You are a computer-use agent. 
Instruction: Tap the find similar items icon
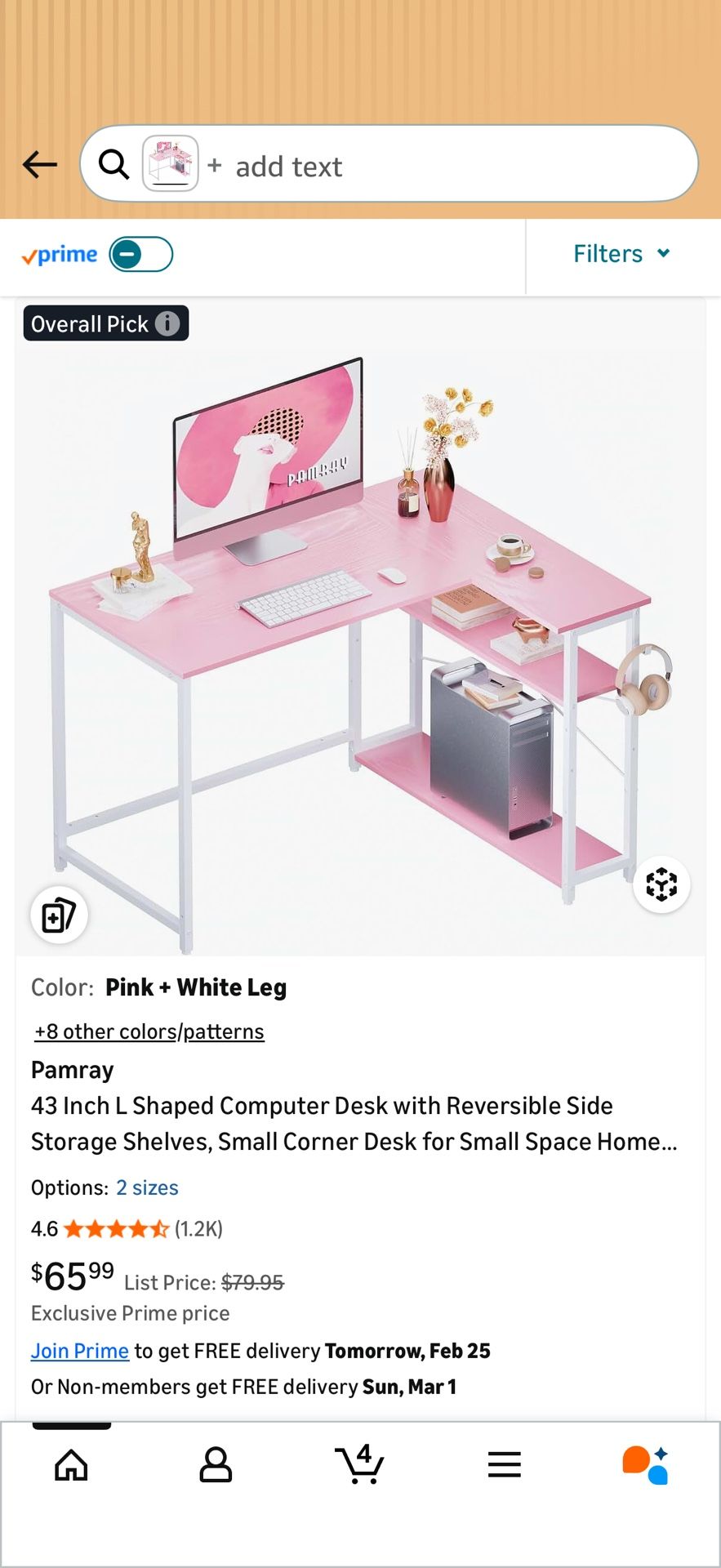[x=59, y=915]
